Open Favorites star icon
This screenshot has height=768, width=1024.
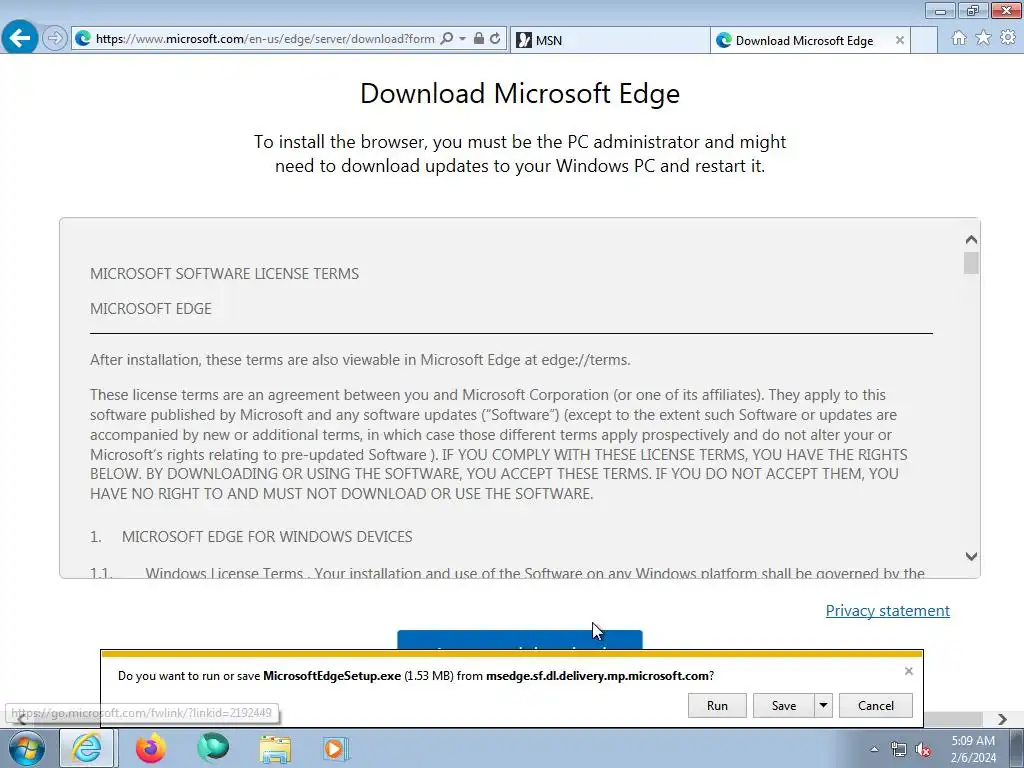[x=983, y=38]
